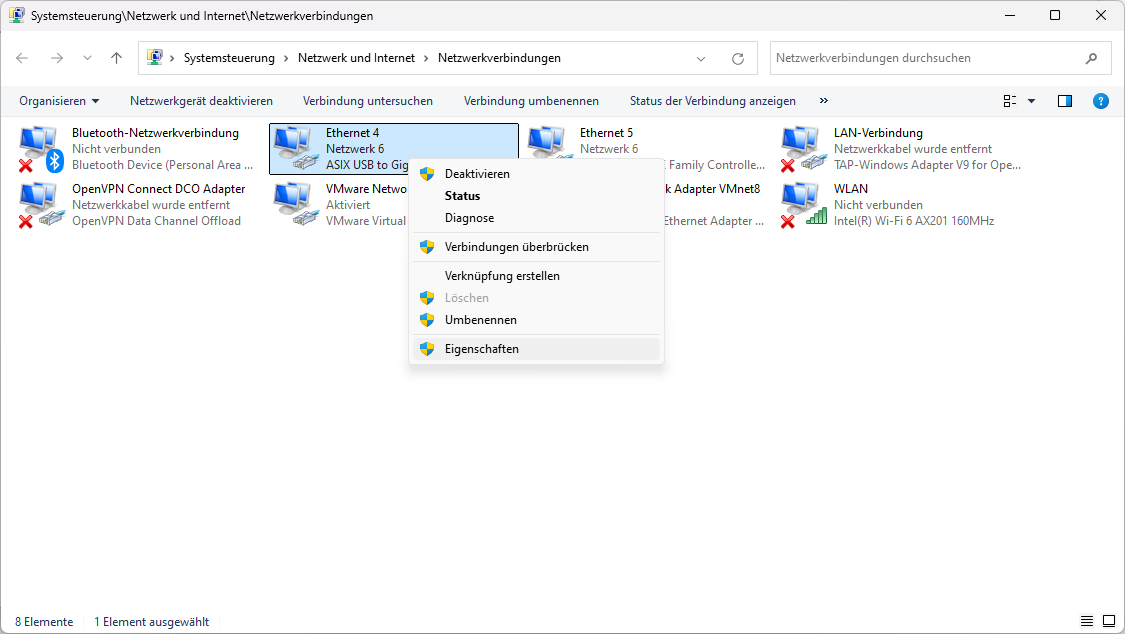The image size is (1125, 634).
Task: Click the Ethernet 5 adapter icon
Action: (x=548, y=142)
